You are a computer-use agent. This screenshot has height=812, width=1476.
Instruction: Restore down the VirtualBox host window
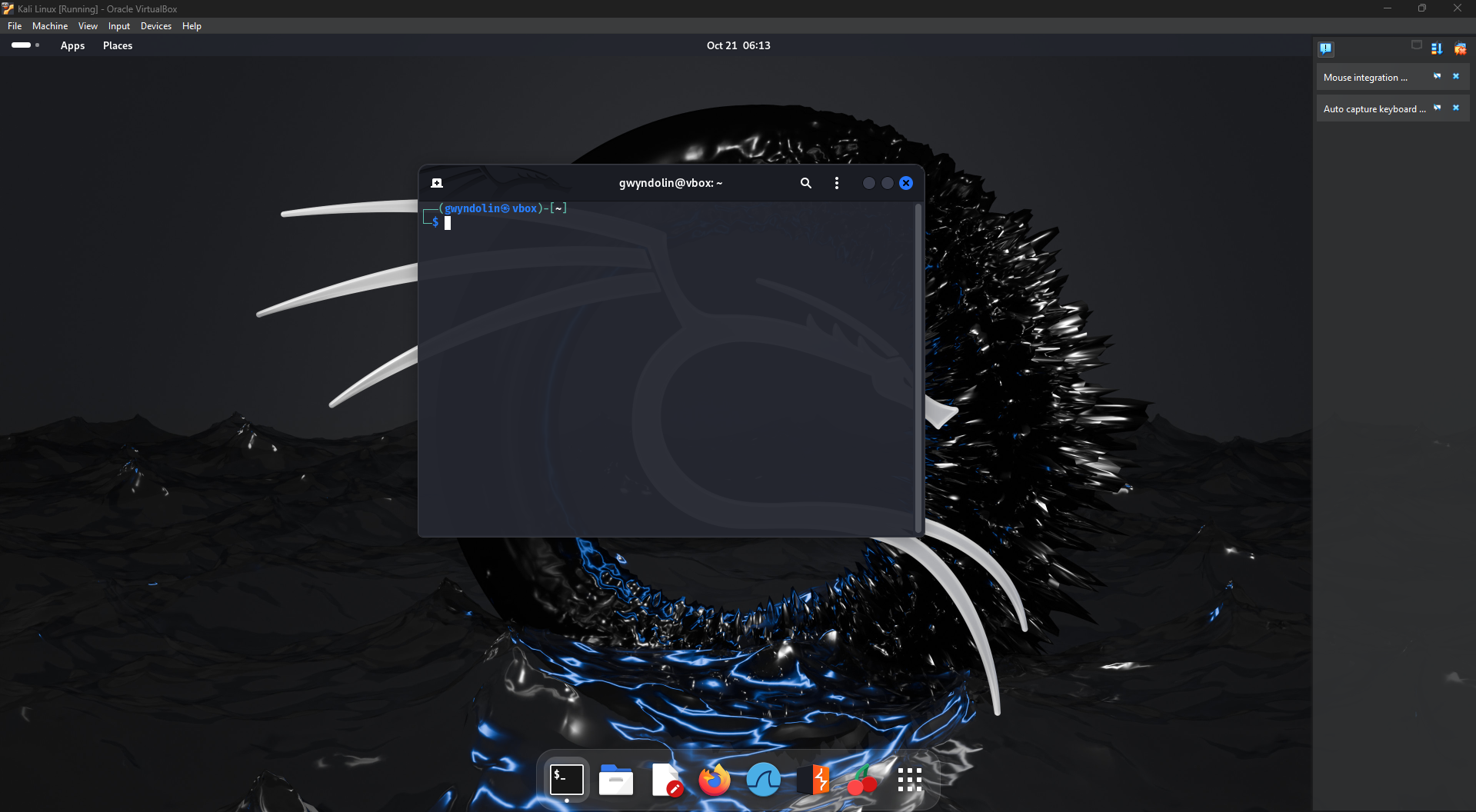coord(1422,8)
